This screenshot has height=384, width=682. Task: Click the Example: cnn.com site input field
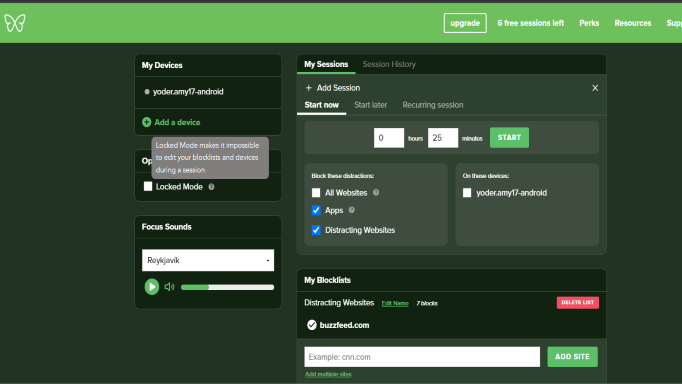click(x=422, y=357)
